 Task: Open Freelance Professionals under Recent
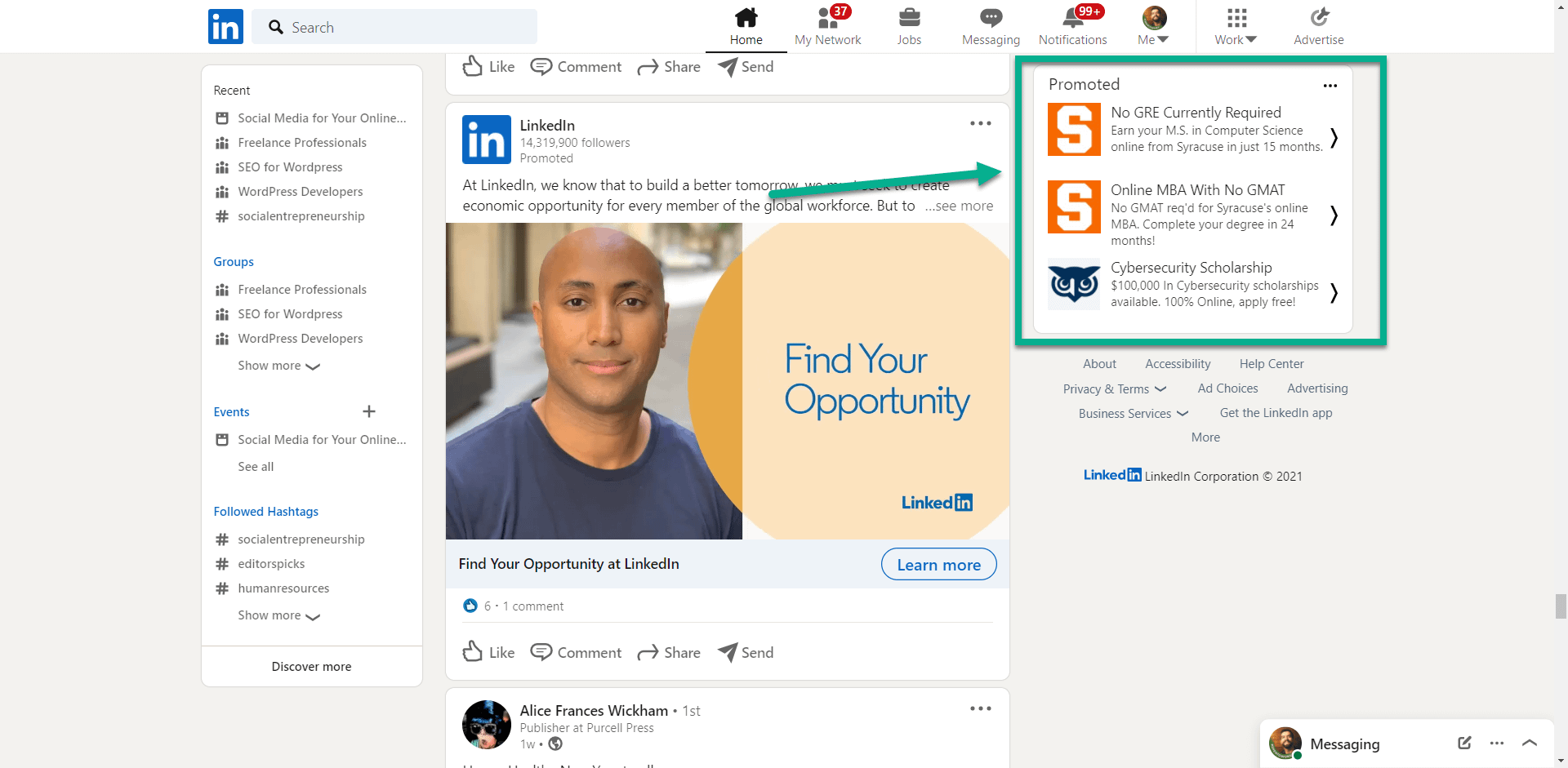302,143
